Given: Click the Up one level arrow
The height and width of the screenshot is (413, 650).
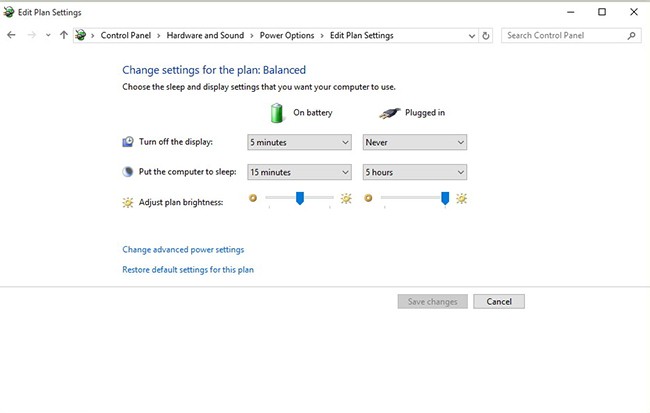Looking at the screenshot, I should click(x=64, y=35).
